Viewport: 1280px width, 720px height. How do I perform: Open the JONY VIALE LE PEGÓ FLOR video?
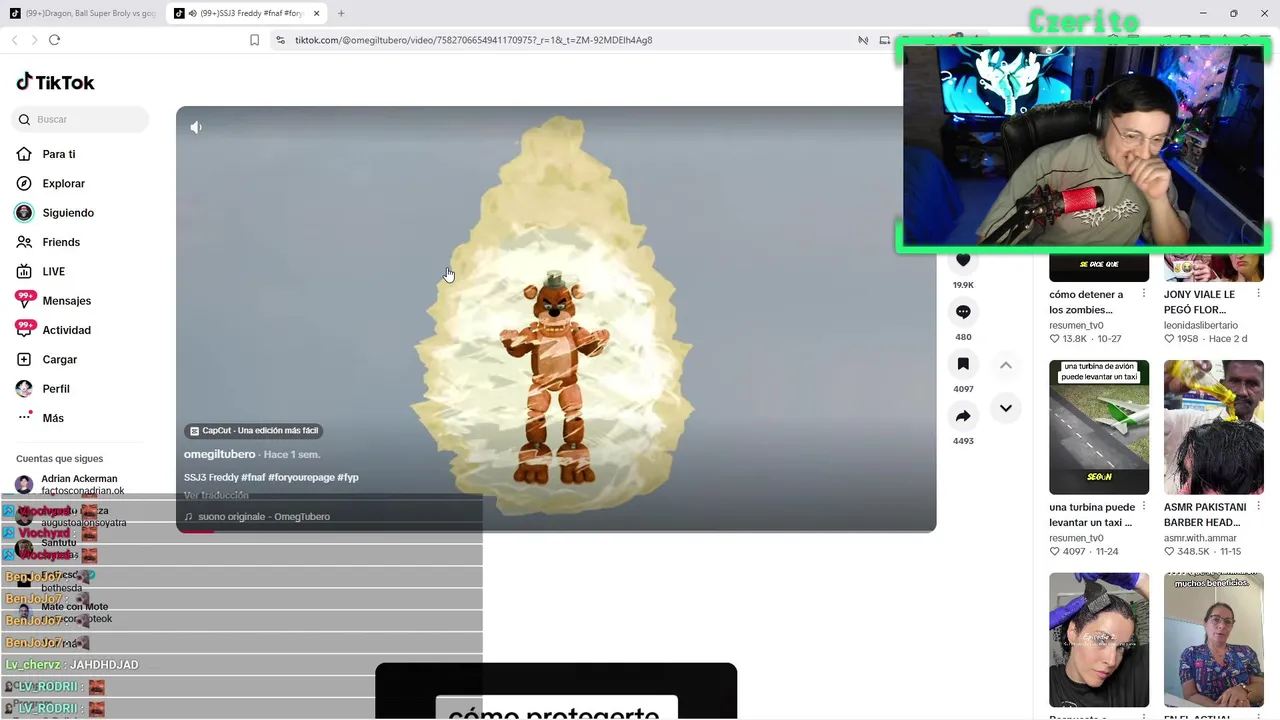[1200, 302]
